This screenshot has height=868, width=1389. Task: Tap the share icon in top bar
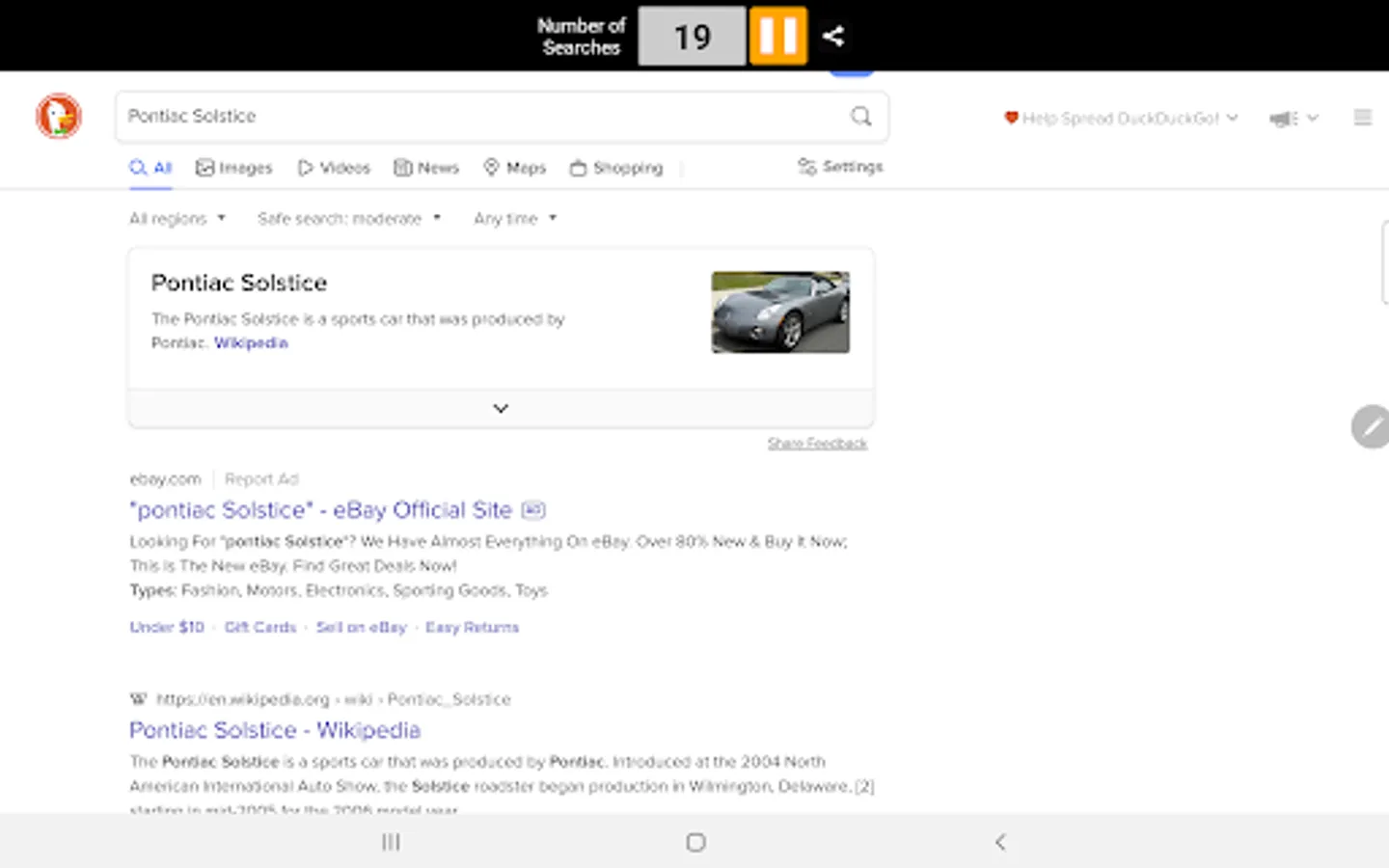pos(833,37)
